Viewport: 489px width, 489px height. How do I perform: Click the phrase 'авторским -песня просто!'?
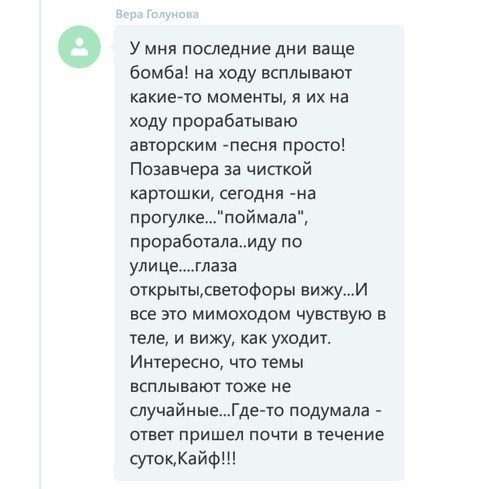(237, 145)
